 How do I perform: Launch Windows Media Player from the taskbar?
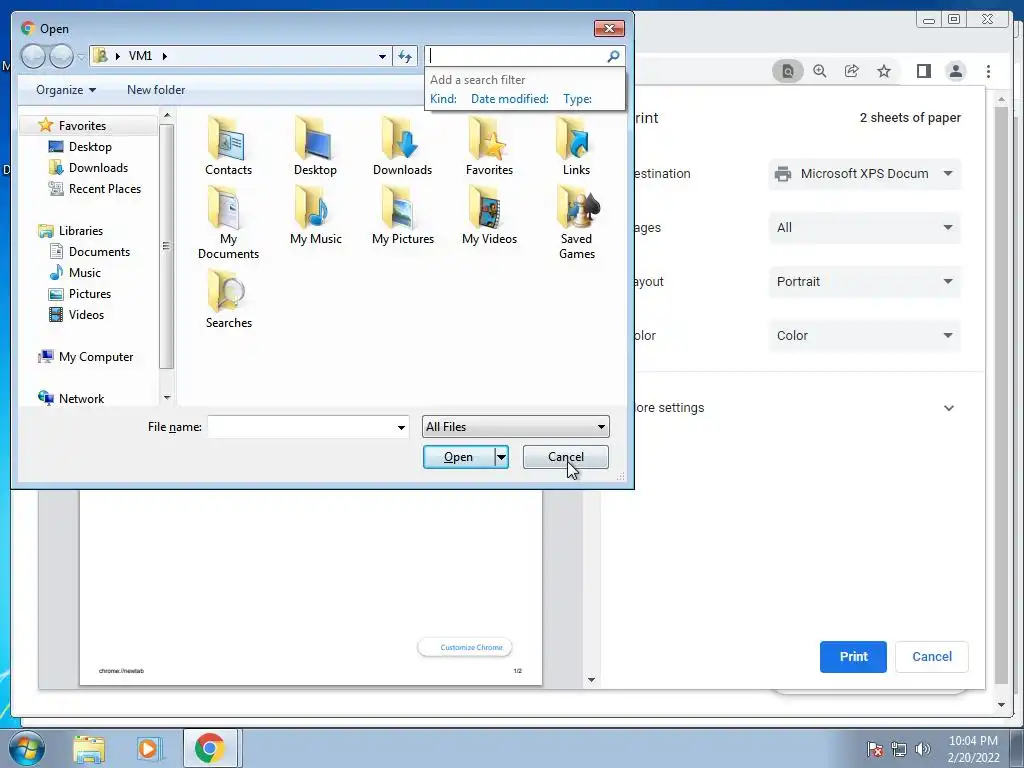148,748
